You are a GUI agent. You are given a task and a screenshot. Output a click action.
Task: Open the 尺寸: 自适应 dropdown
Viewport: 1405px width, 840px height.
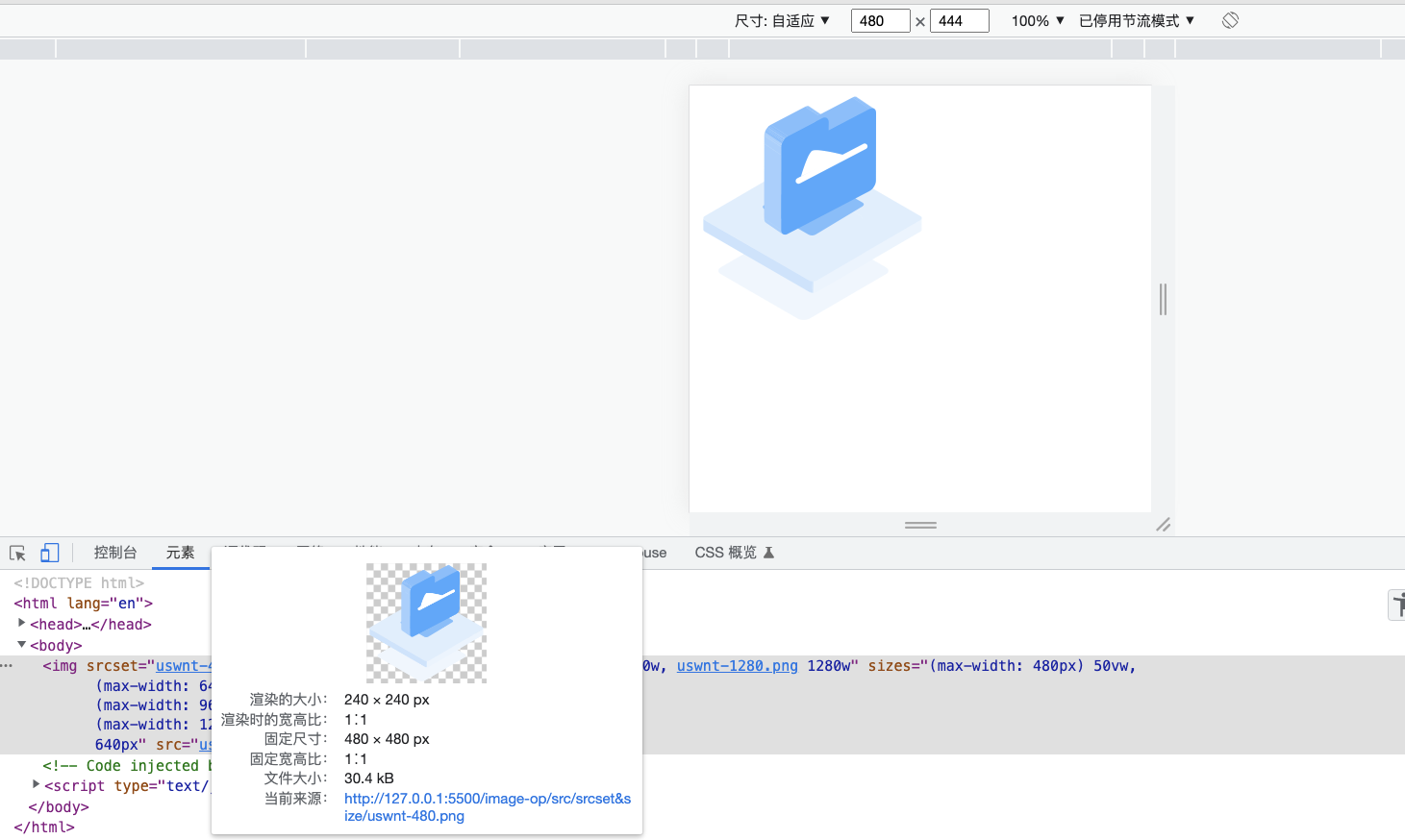pos(782,20)
